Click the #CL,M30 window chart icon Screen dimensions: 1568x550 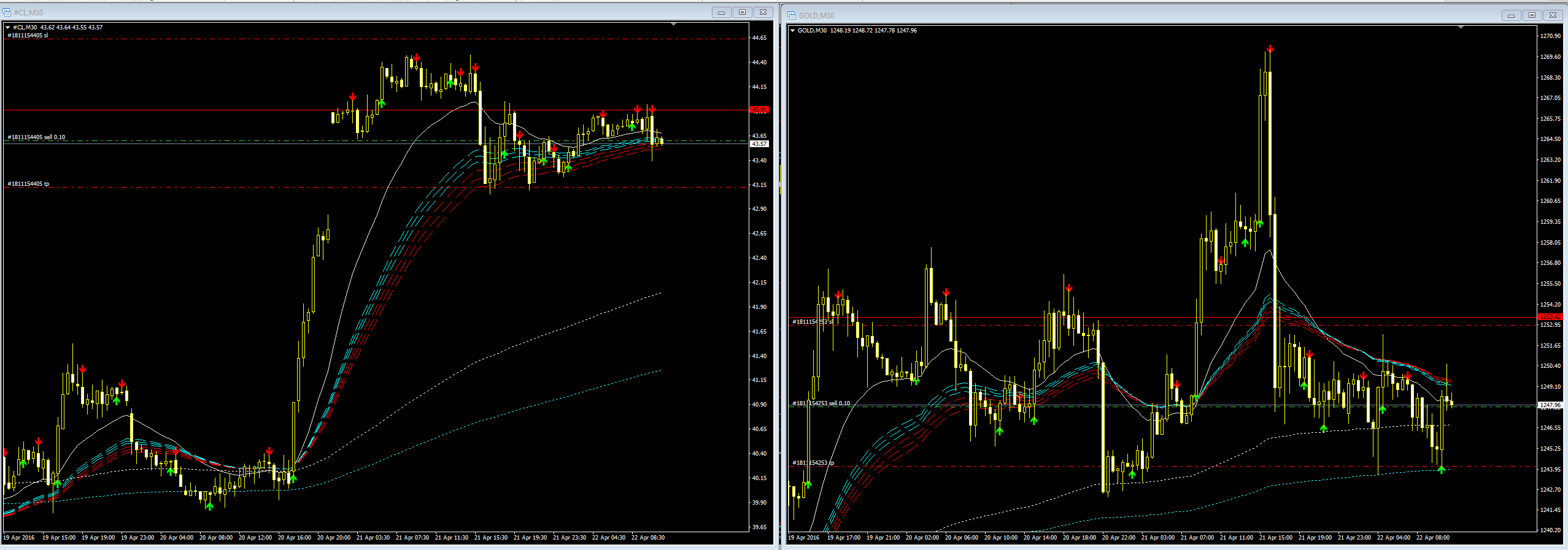7,12
